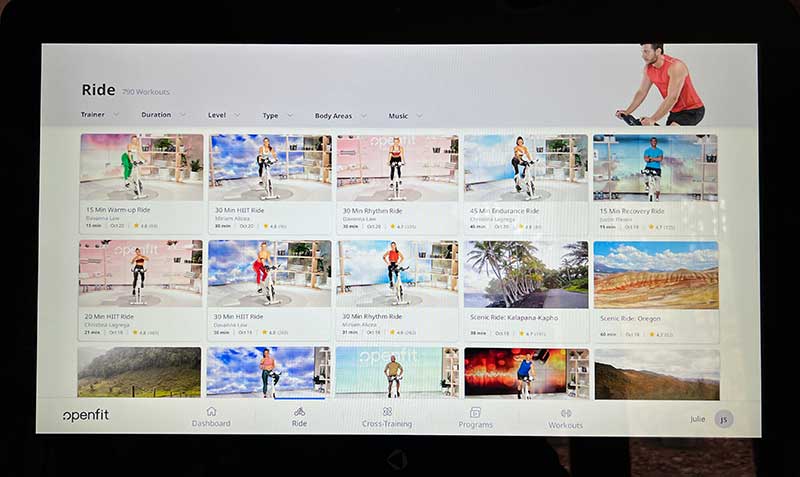Image resolution: width=800 pixels, height=477 pixels.
Task: Open the Cross-Training icon
Action: click(x=387, y=412)
